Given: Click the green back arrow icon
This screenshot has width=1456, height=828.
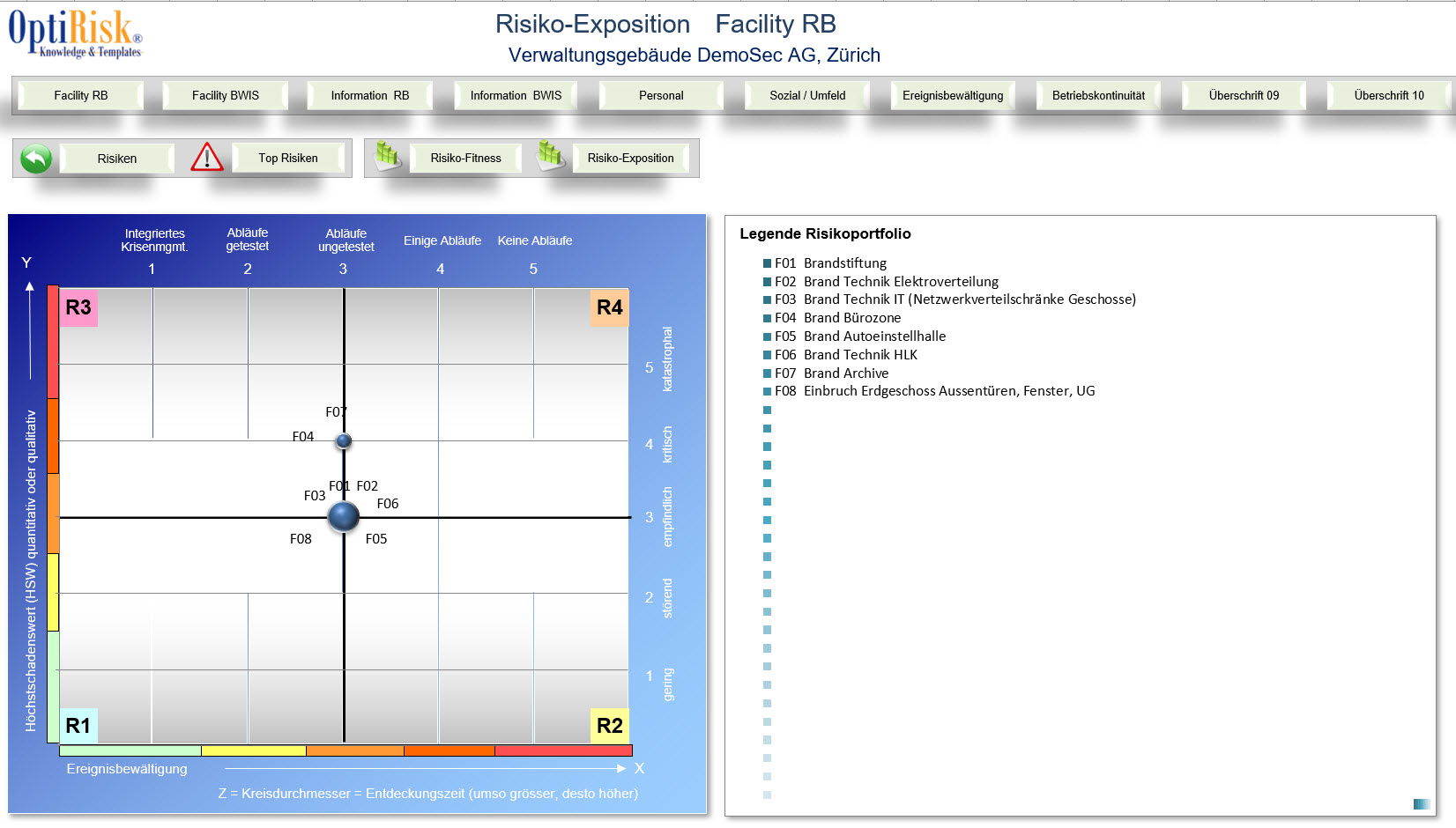Looking at the screenshot, I should pos(36,159).
